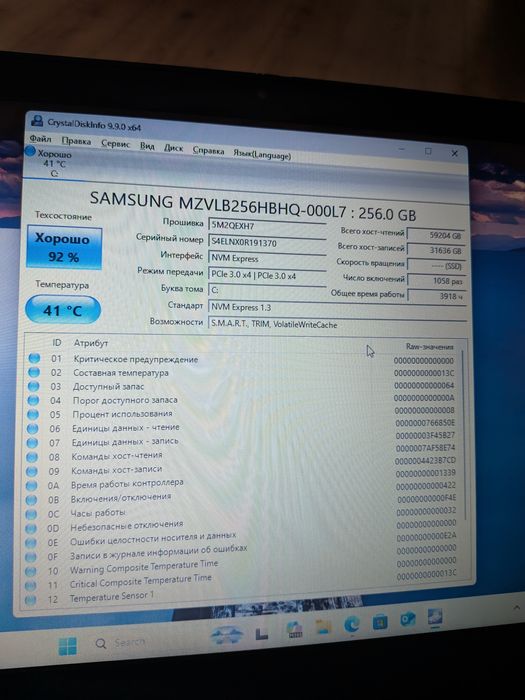Click the Хорошо 92 % health status button

(64, 247)
